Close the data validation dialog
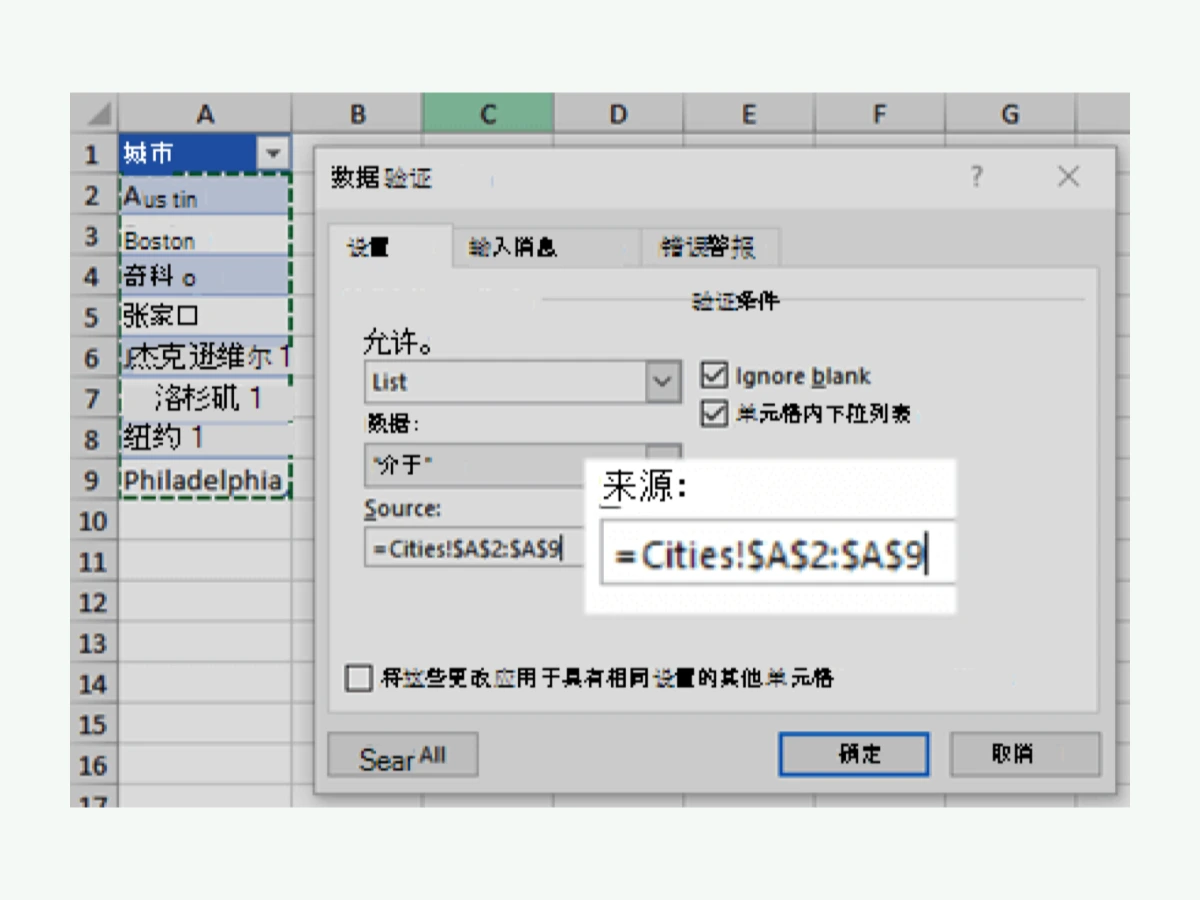The width and height of the screenshot is (1200, 900). coord(1068,177)
